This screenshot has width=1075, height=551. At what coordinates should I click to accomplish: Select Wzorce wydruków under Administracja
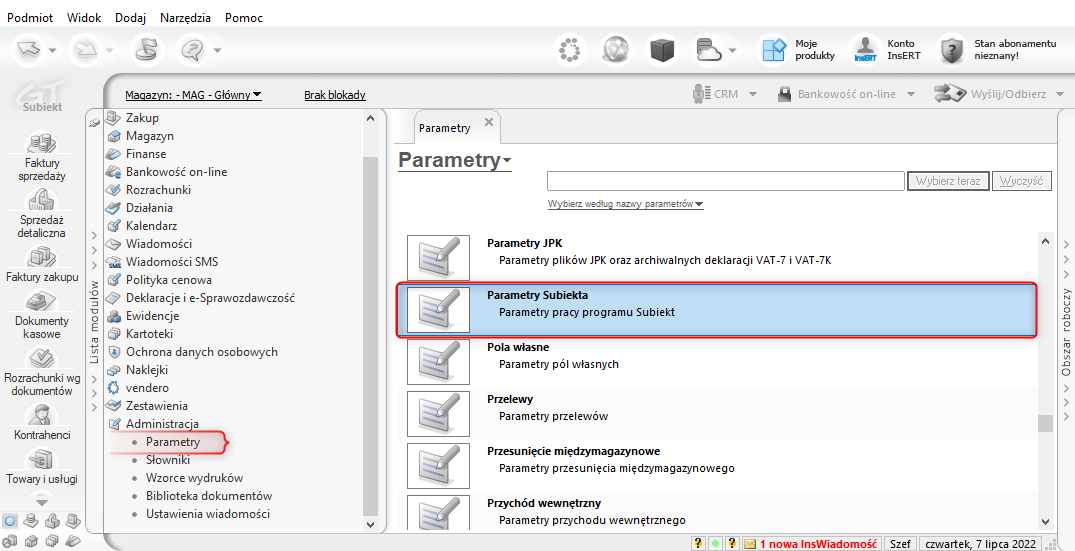(194, 478)
